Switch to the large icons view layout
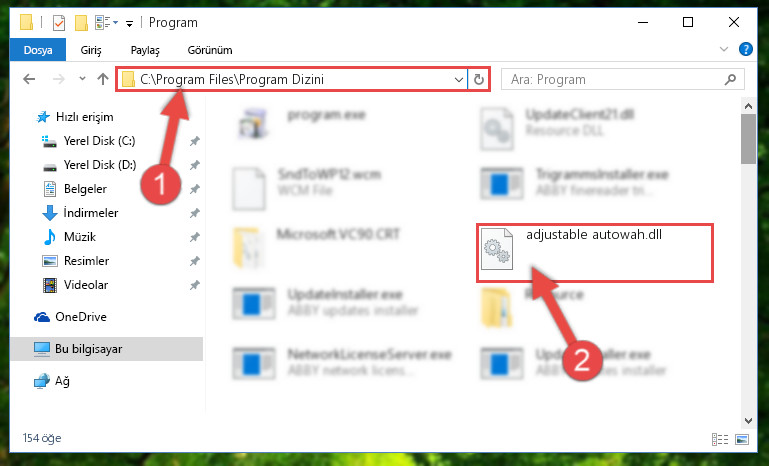Viewport: 769px width, 466px height. pyautogui.click(x=742, y=439)
